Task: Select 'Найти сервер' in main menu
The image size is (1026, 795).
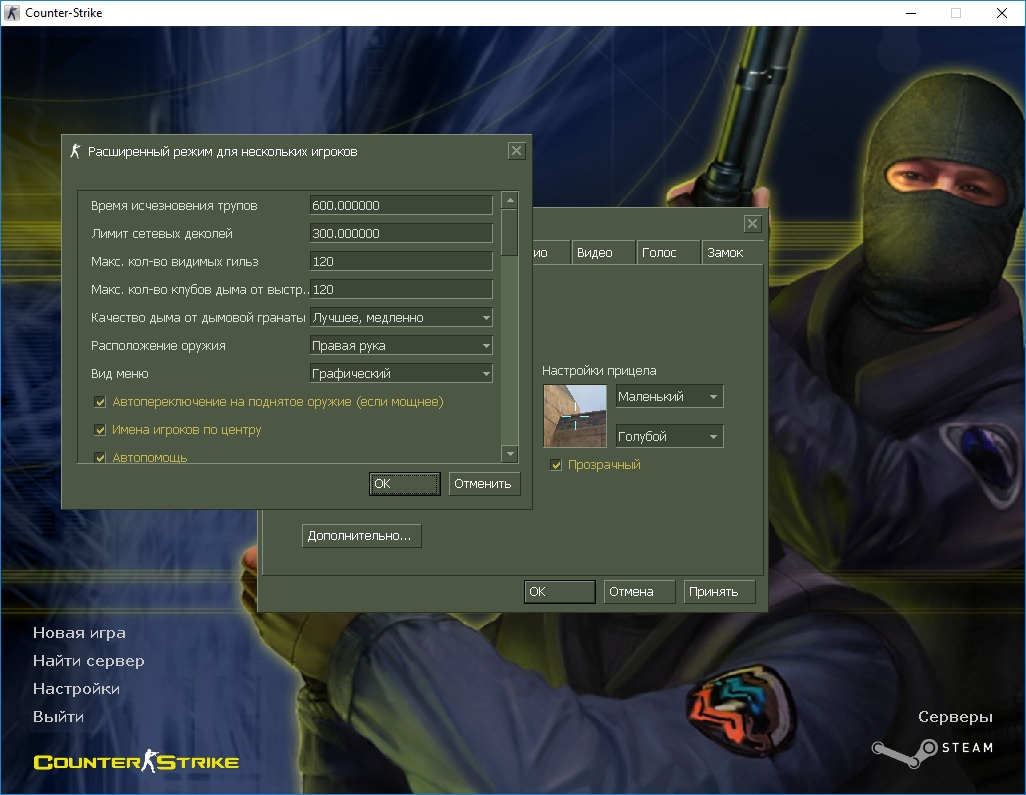Action: 88,661
